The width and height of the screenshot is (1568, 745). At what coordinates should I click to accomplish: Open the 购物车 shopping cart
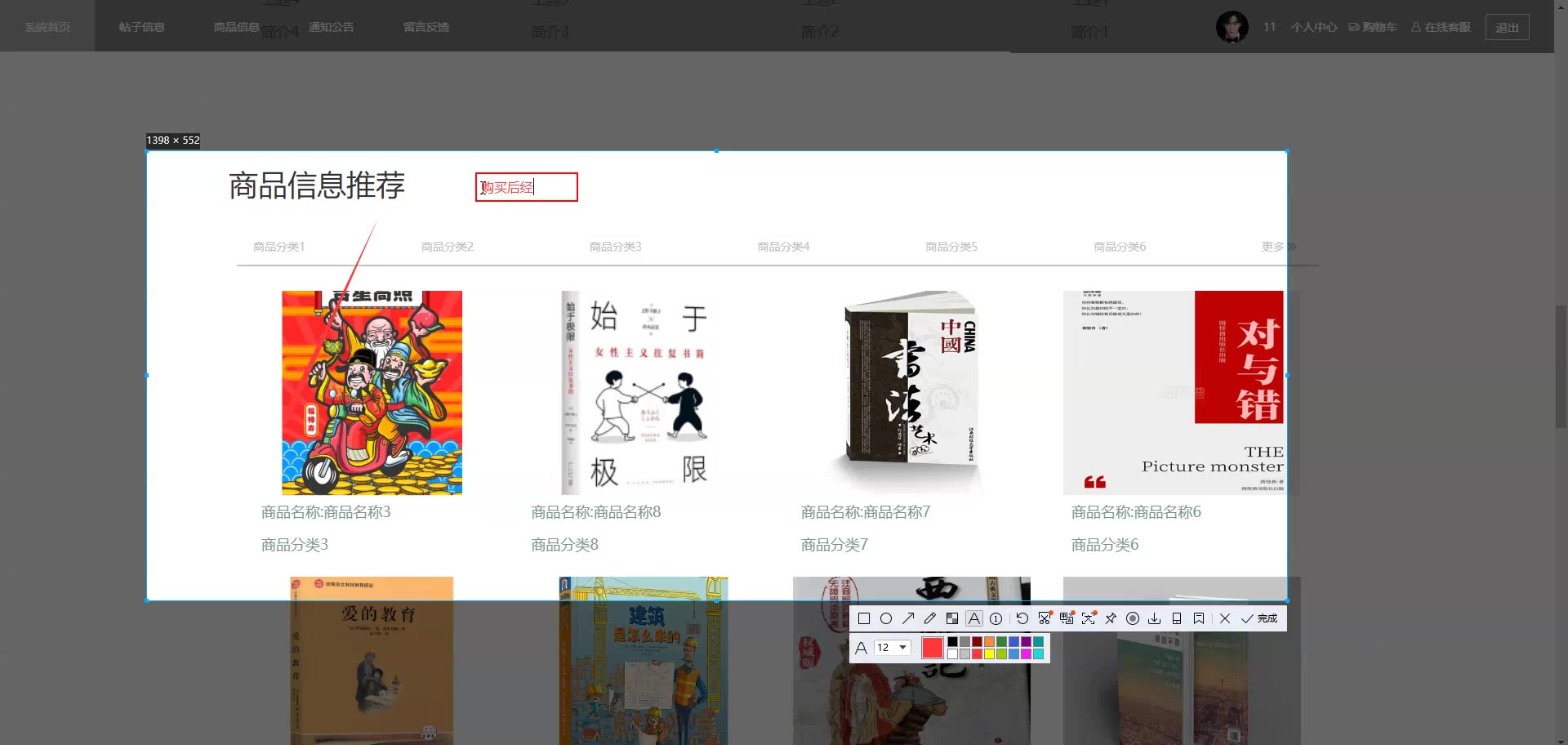click(x=1373, y=27)
